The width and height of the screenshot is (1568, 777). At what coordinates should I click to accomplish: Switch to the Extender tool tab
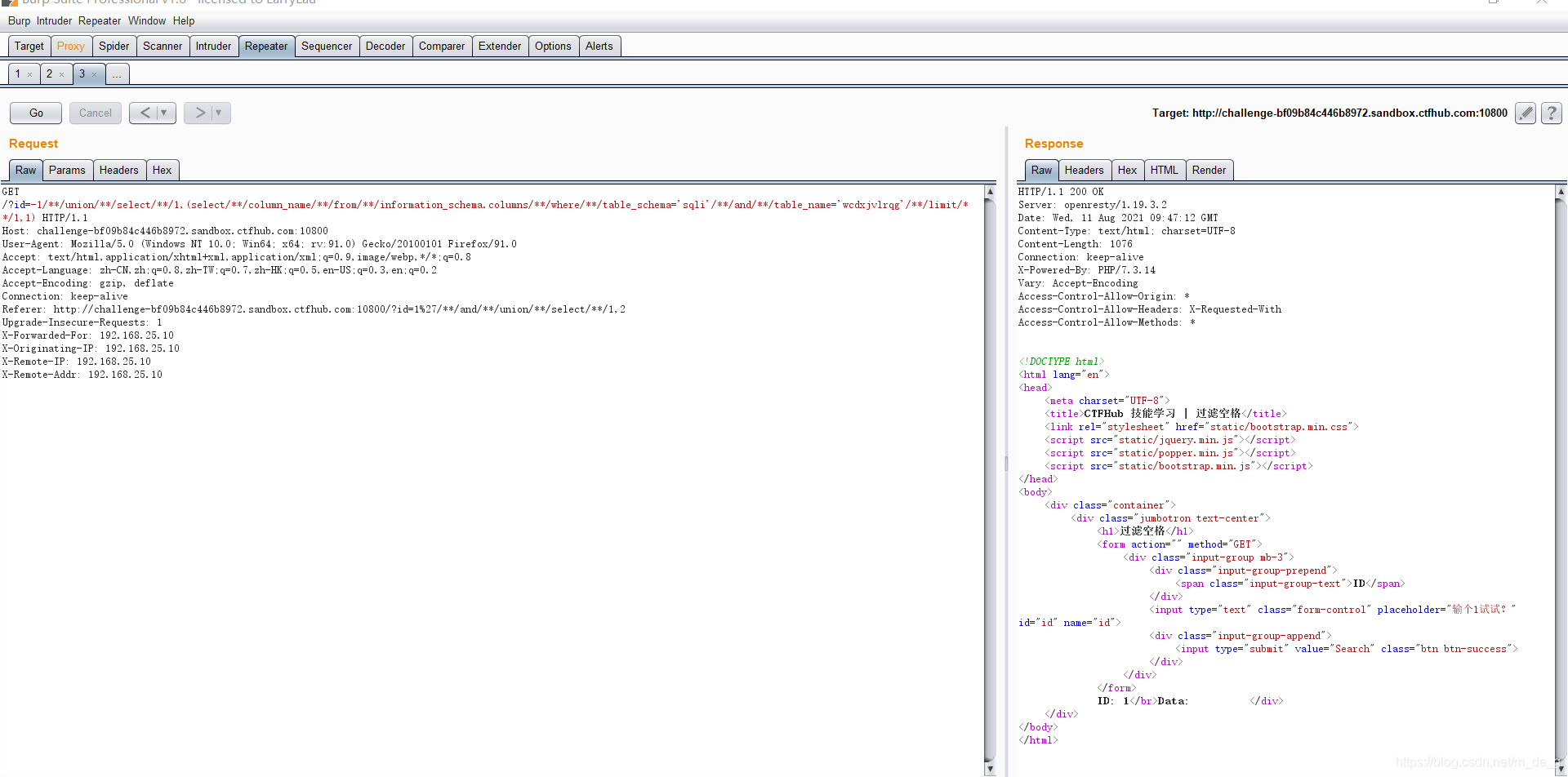point(500,46)
